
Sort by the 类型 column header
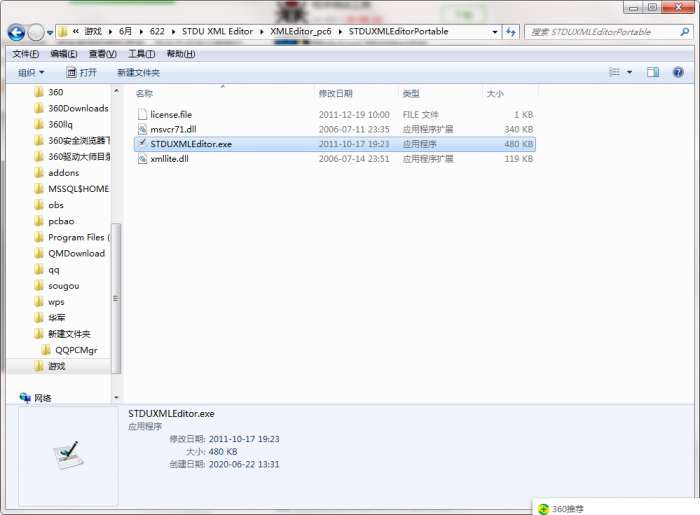pyautogui.click(x=411, y=93)
